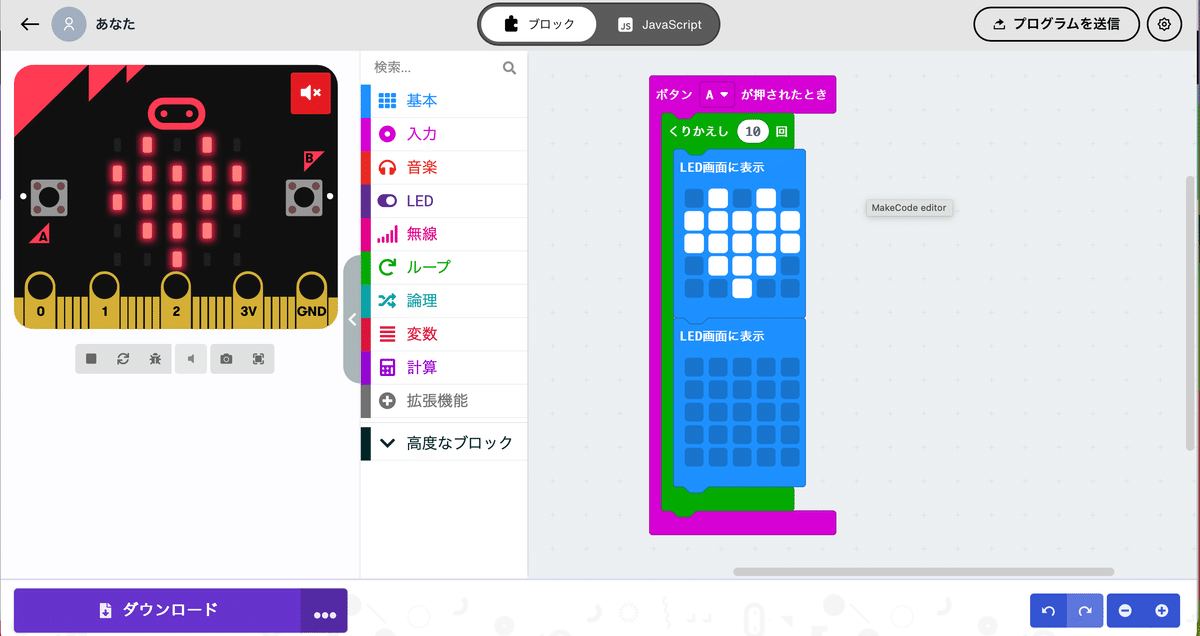Collapse the simulator panel with the arrow
Image resolution: width=1200 pixels, height=636 pixels.
[x=352, y=320]
